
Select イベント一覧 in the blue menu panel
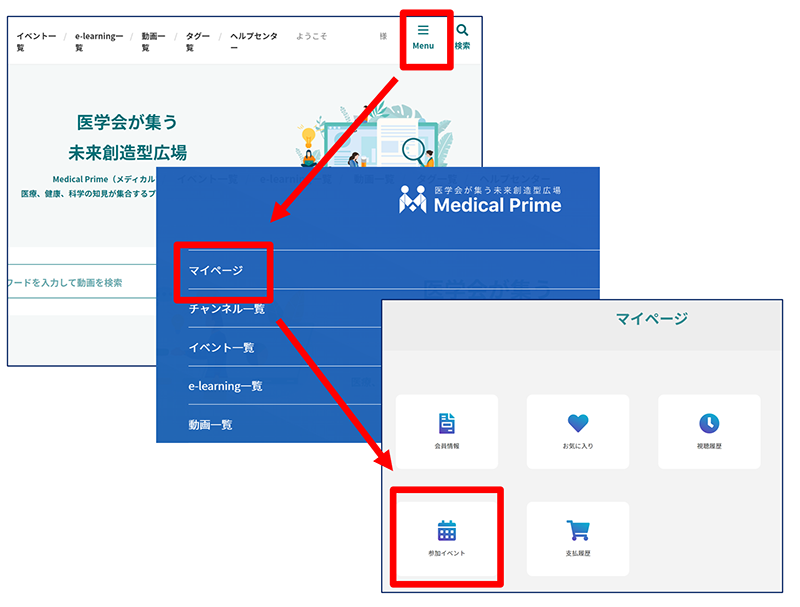[222, 348]
